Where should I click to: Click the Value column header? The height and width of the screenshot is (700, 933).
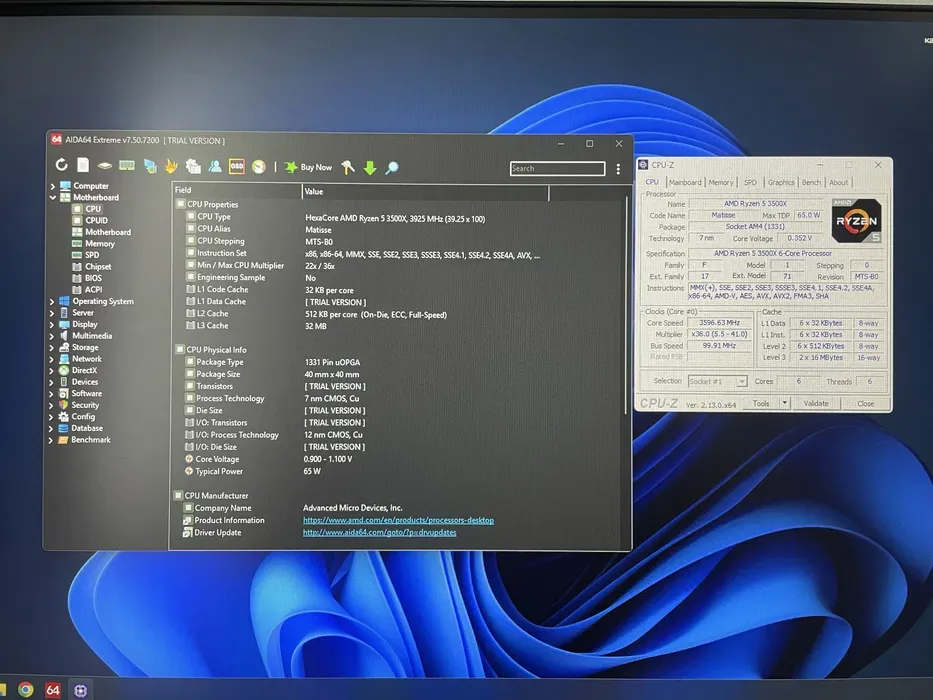(x=425, y=192)
